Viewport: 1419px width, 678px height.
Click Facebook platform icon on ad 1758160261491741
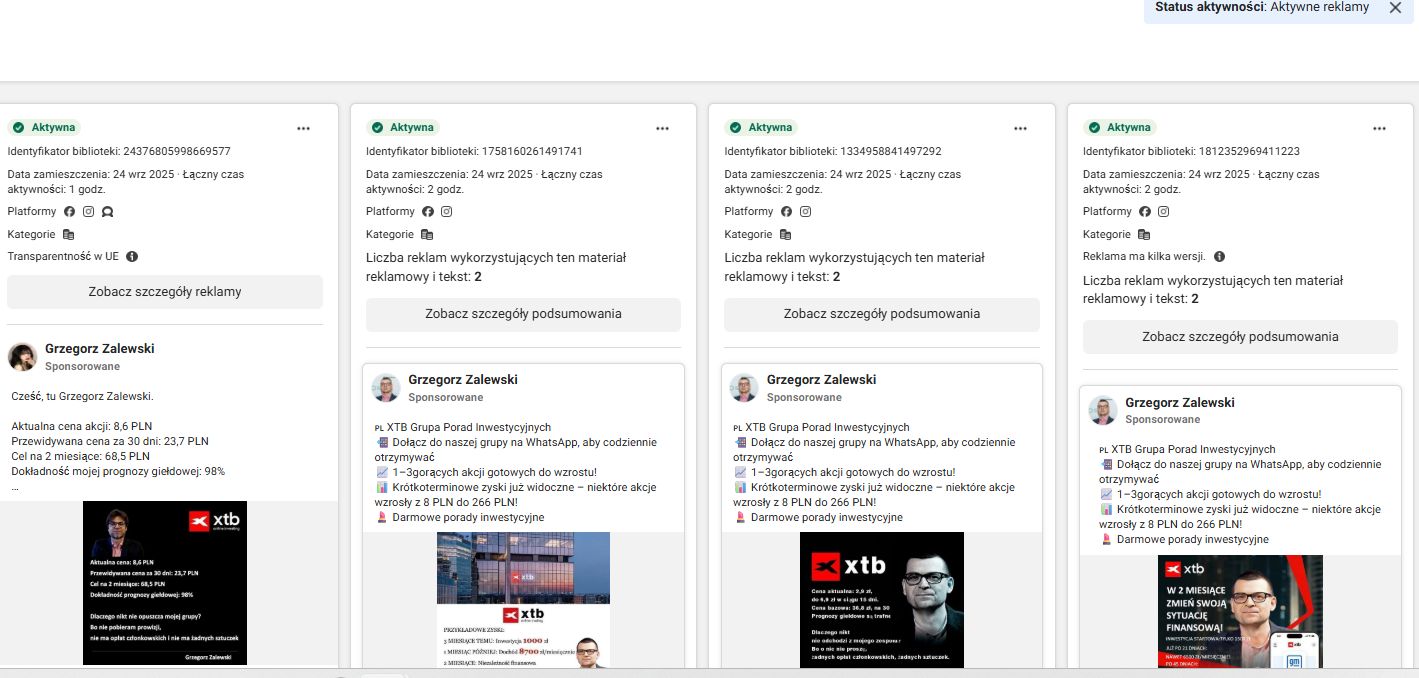428,212
